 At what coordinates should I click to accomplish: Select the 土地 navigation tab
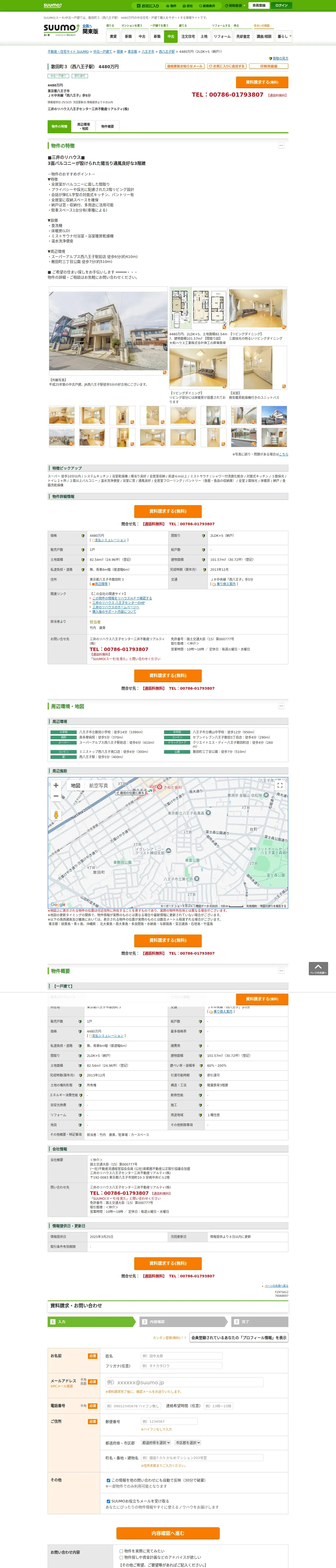204,37
